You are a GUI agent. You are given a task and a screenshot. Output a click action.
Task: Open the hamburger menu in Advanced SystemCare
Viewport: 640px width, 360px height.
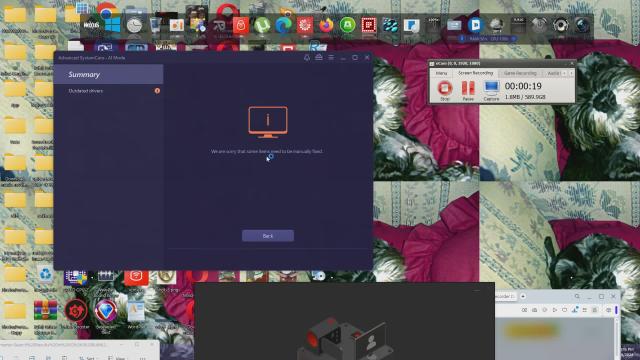click(x=331, y=58)
